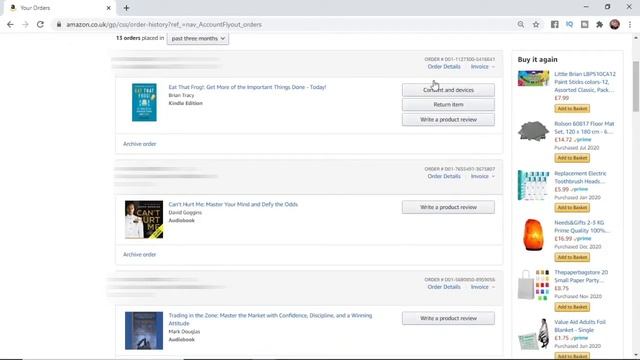Expand Invoice menu for Eat That Frog order

point(482,67)
